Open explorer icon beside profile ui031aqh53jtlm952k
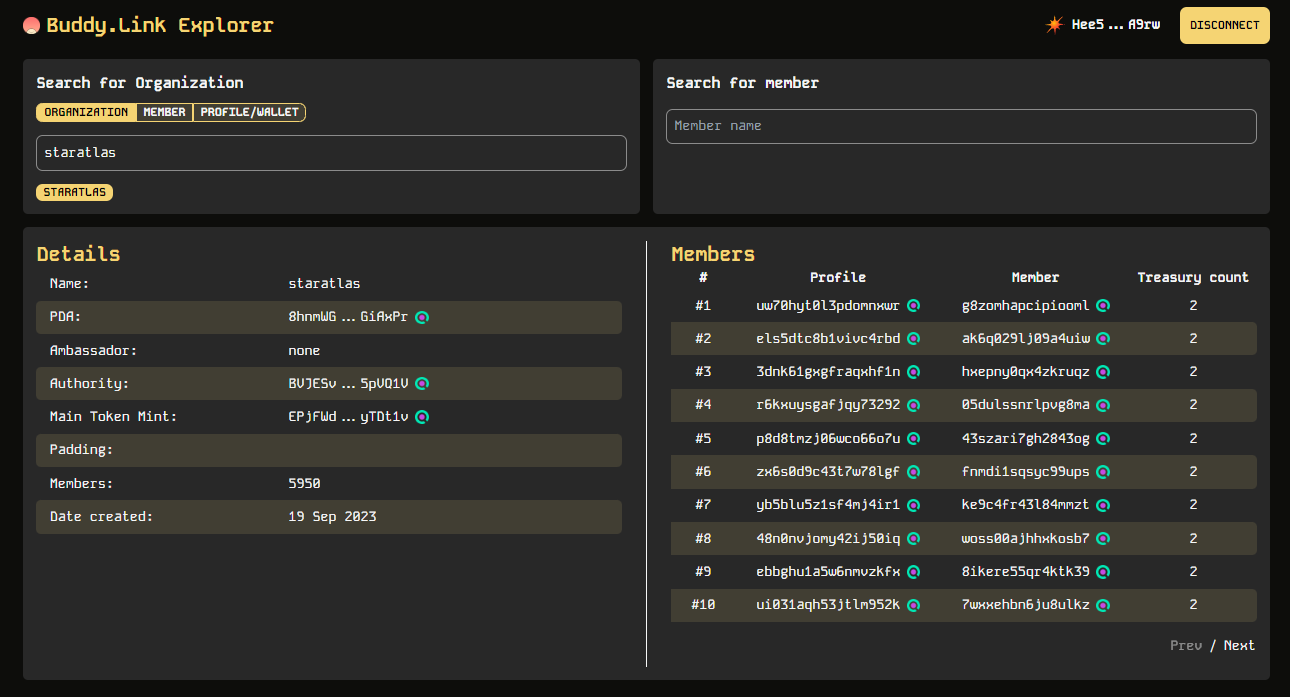Screen dimensions: 1290x697 913,605
